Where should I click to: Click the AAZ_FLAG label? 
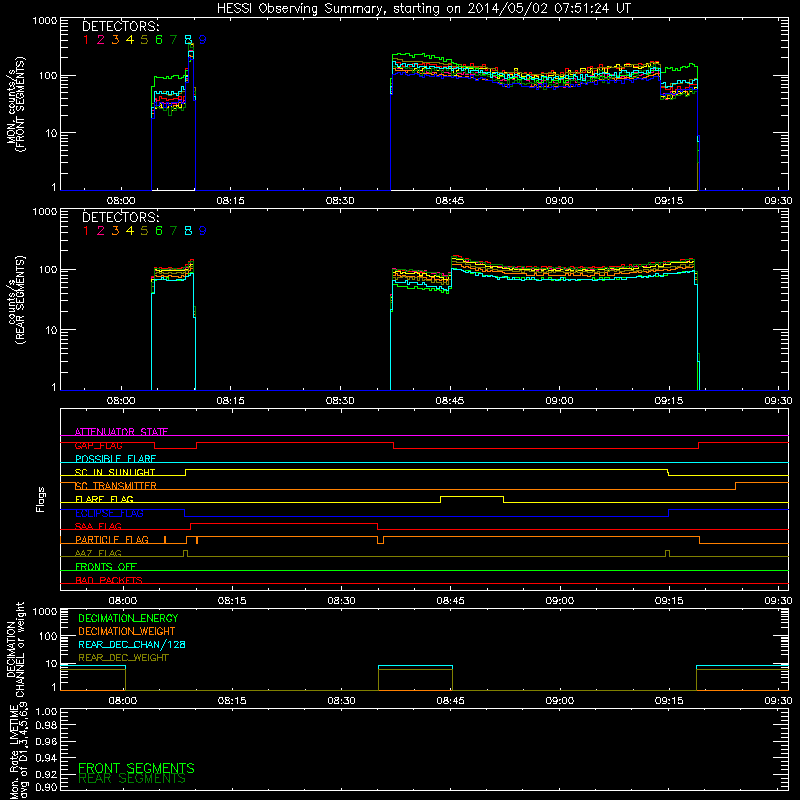pos(98,553)
